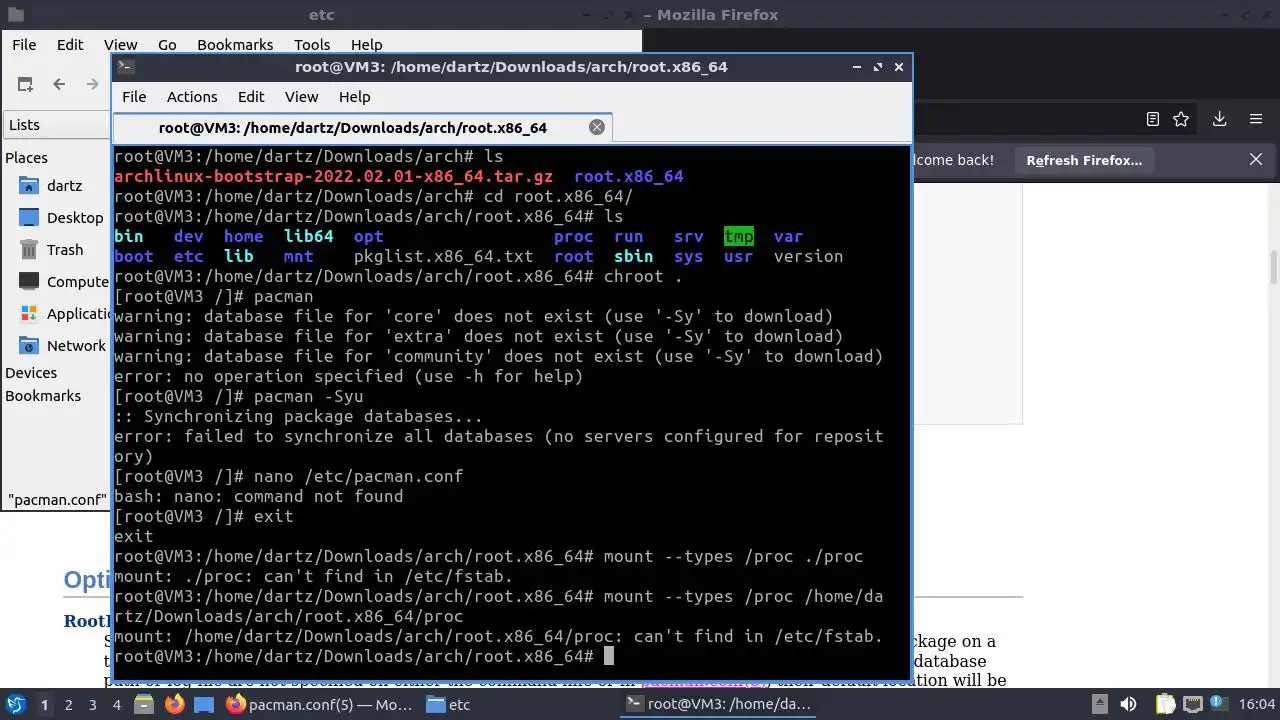Switch to workspace 1

[44, 705]
